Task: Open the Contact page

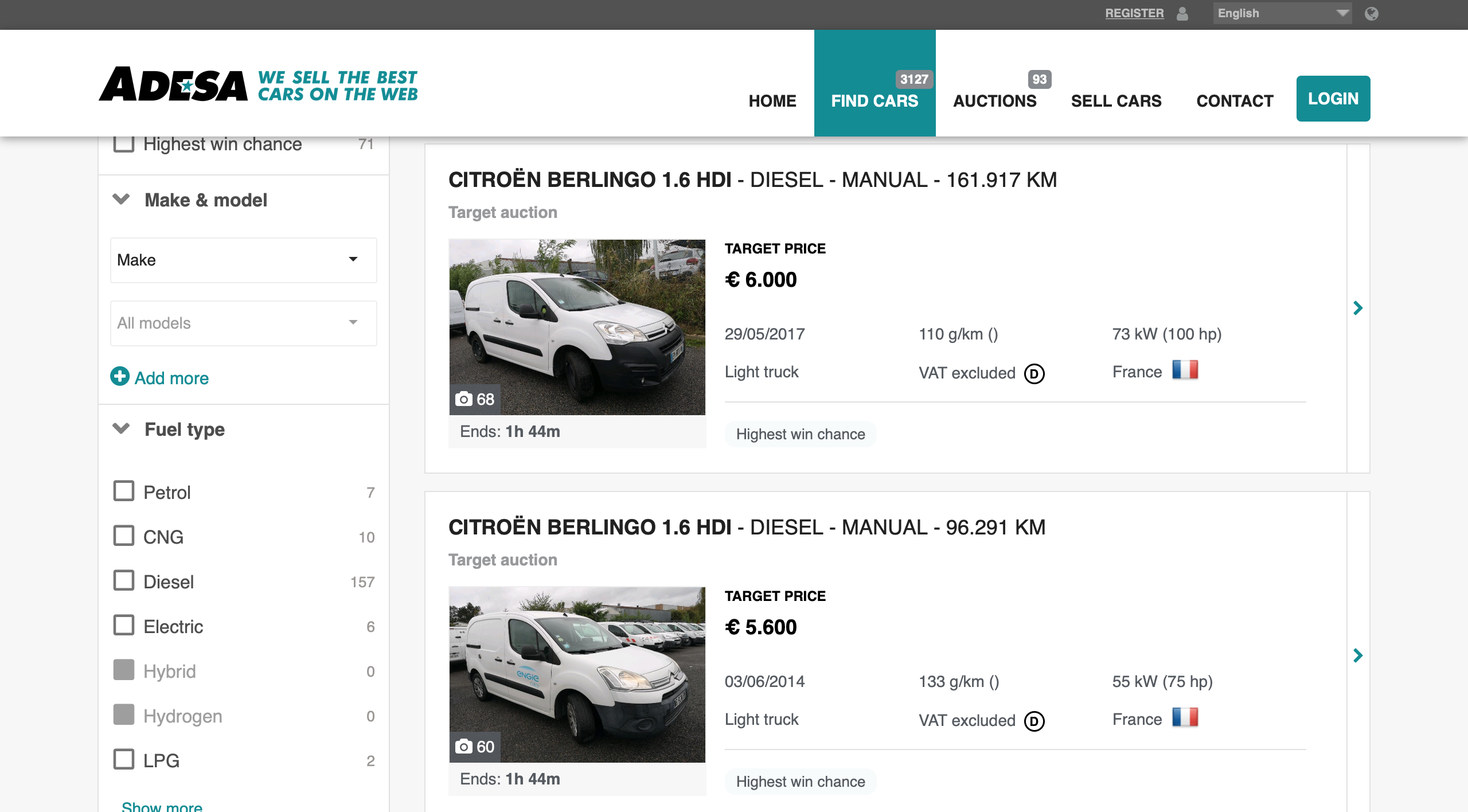Action: [1235, 101]
